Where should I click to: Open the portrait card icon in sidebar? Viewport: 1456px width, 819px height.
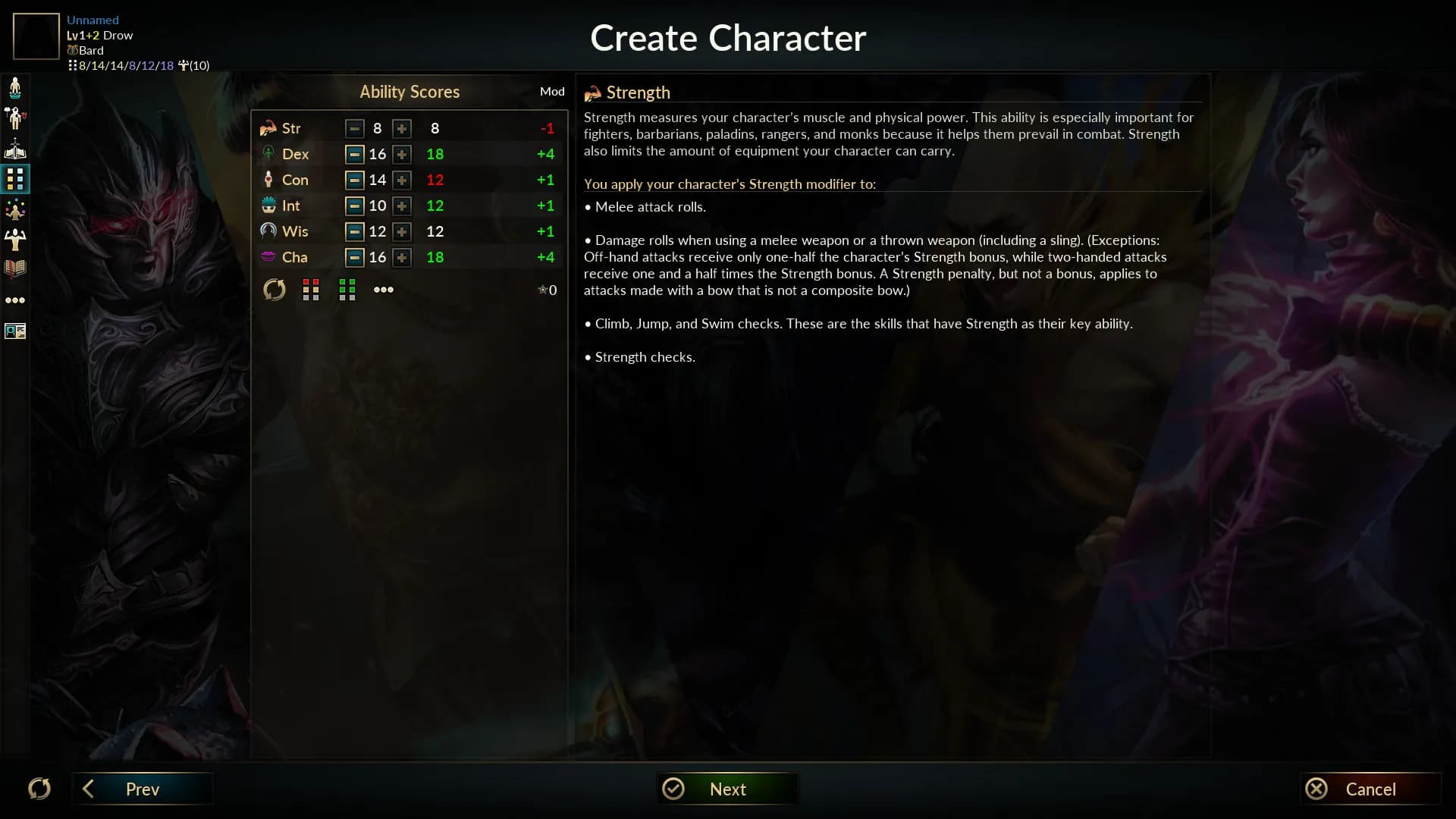pyautogui.click(x=15, y=331)
